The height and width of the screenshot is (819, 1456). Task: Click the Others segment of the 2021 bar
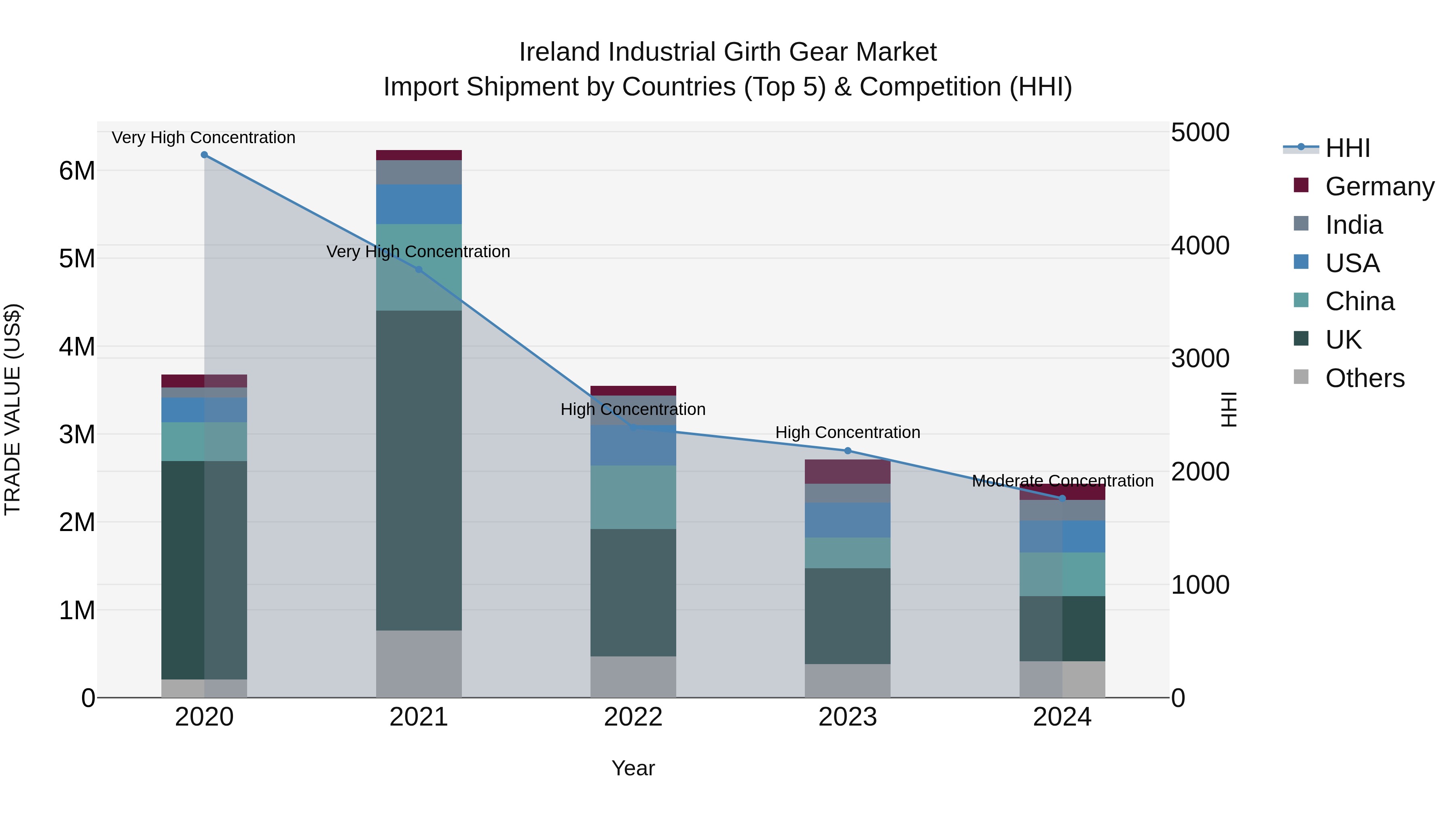click(419, 664)
